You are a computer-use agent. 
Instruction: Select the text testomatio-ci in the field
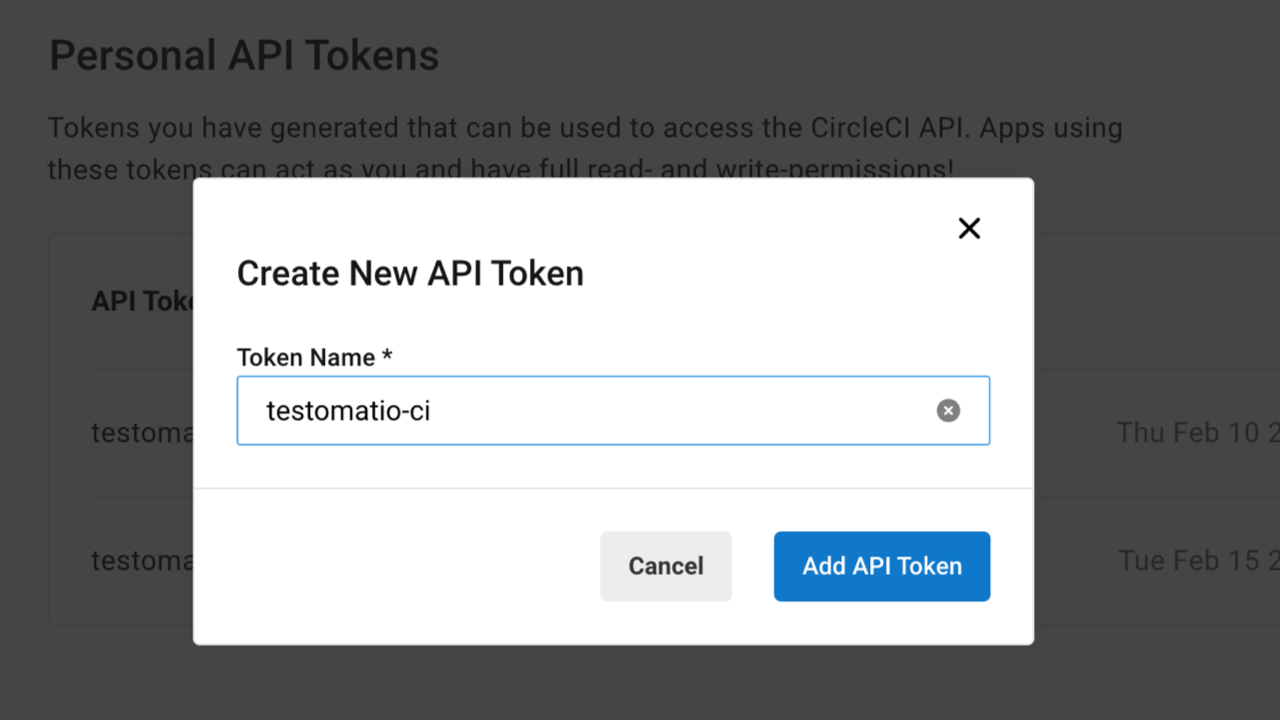348,410
